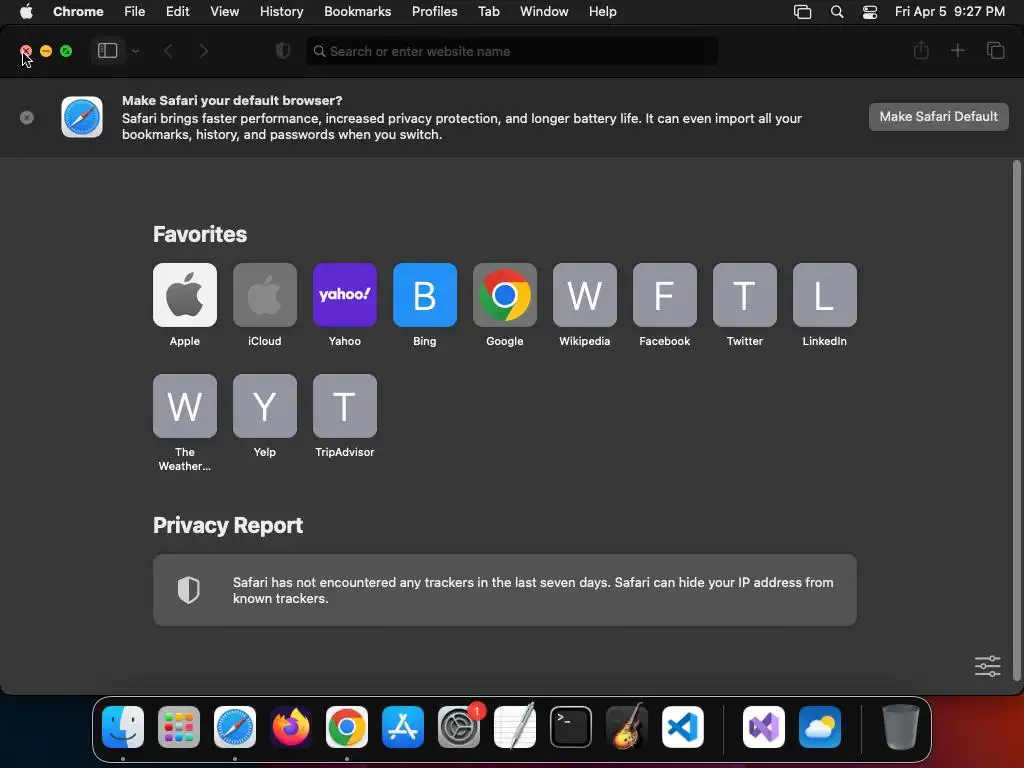The height and width of the screenshot is (768, 1024).
Task: Click the Safari compass icon in banner
Action: (x=82, y=118)
